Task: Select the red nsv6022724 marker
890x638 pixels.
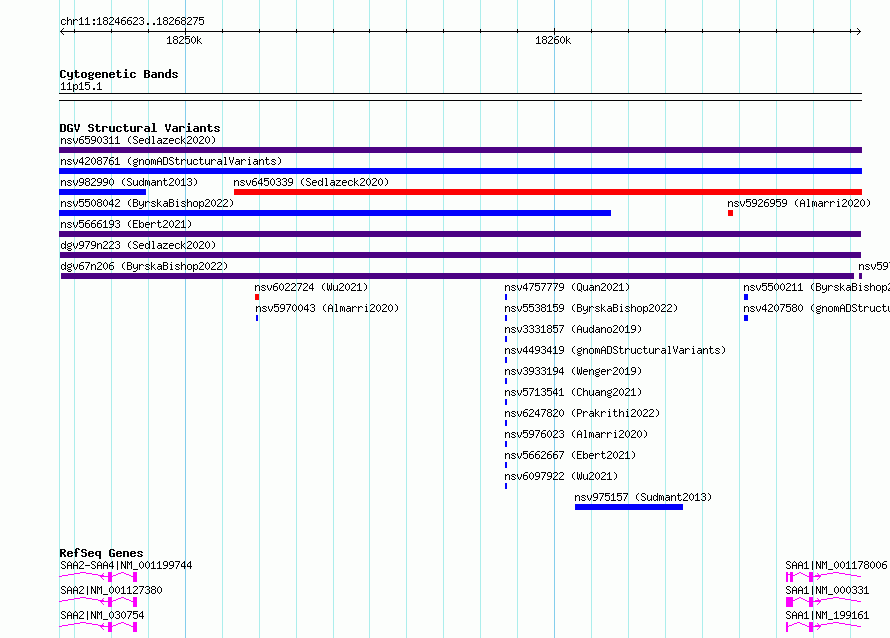Action: point(257,297)
